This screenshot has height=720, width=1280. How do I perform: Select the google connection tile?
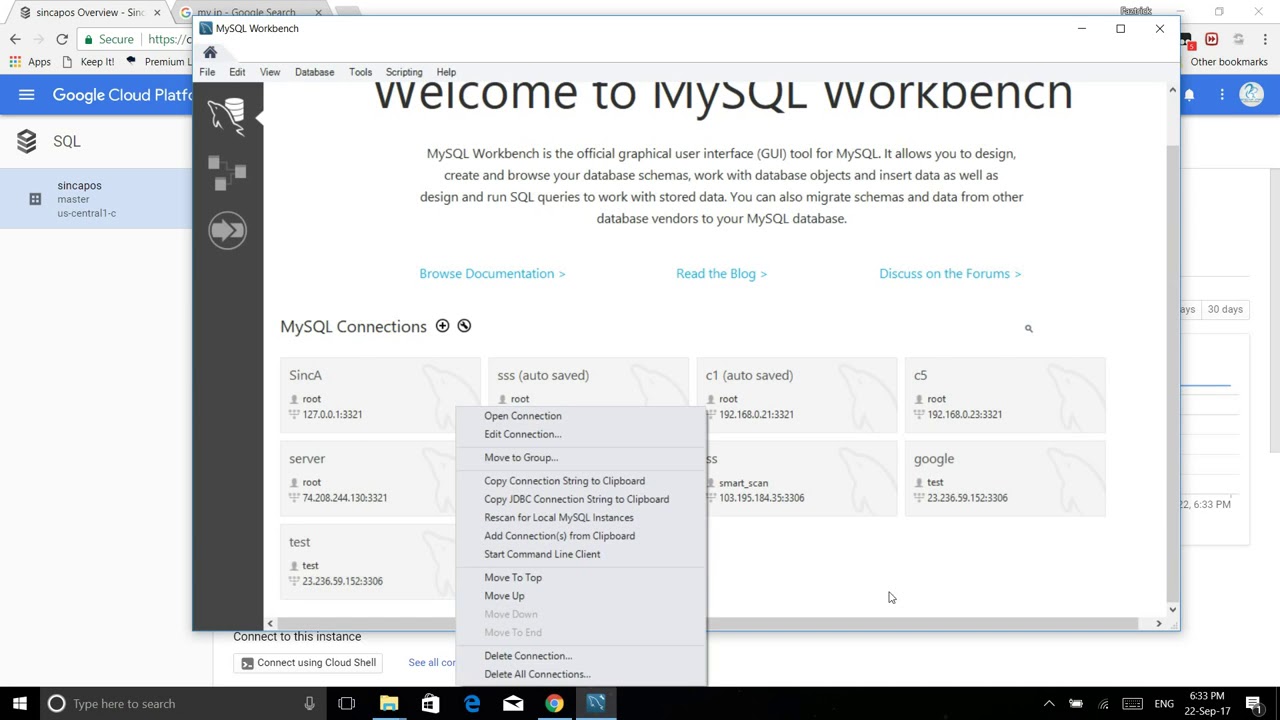pyautogui.click(x=1005, y=478)
